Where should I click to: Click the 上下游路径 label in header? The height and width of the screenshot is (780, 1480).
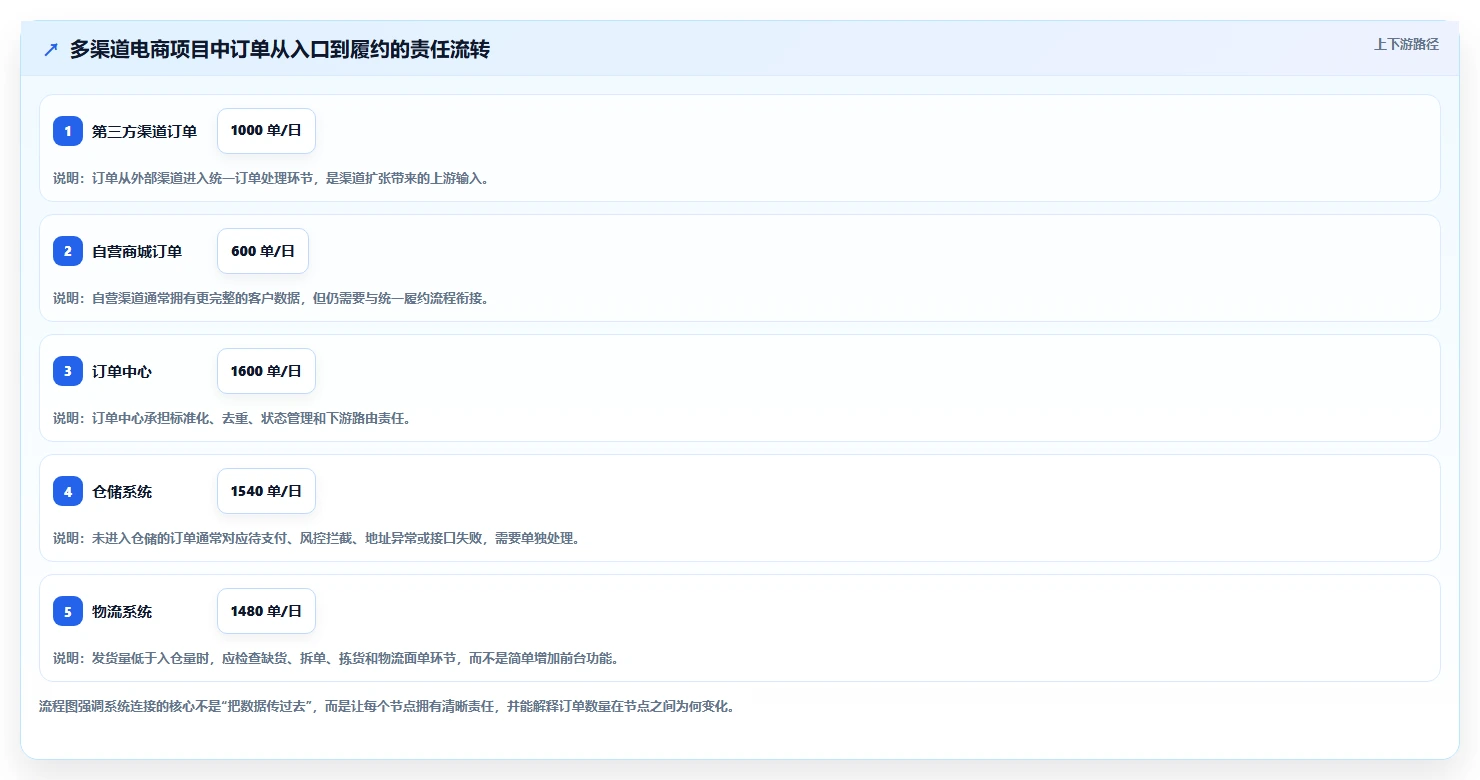point(1406,44)
